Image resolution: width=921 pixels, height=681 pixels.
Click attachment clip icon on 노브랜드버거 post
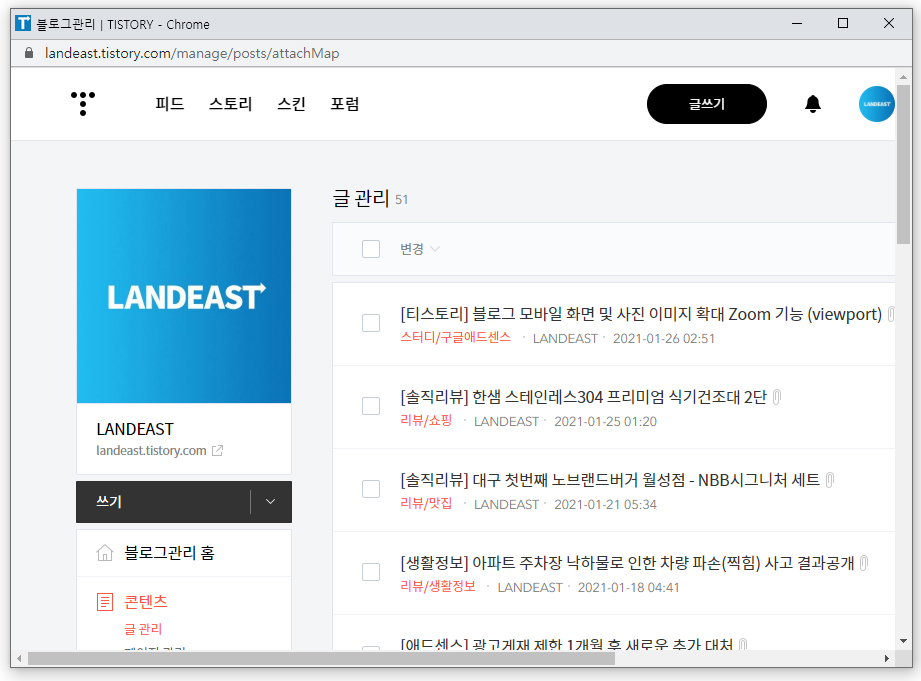click(x=829, y=480)
